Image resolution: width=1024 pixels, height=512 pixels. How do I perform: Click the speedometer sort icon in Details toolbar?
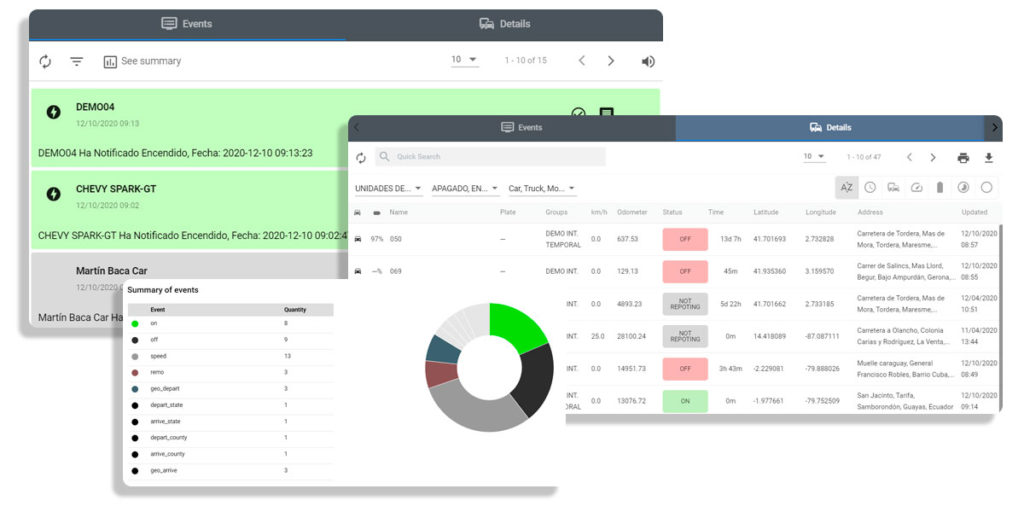pyautogui.click(x=916, y=187)
